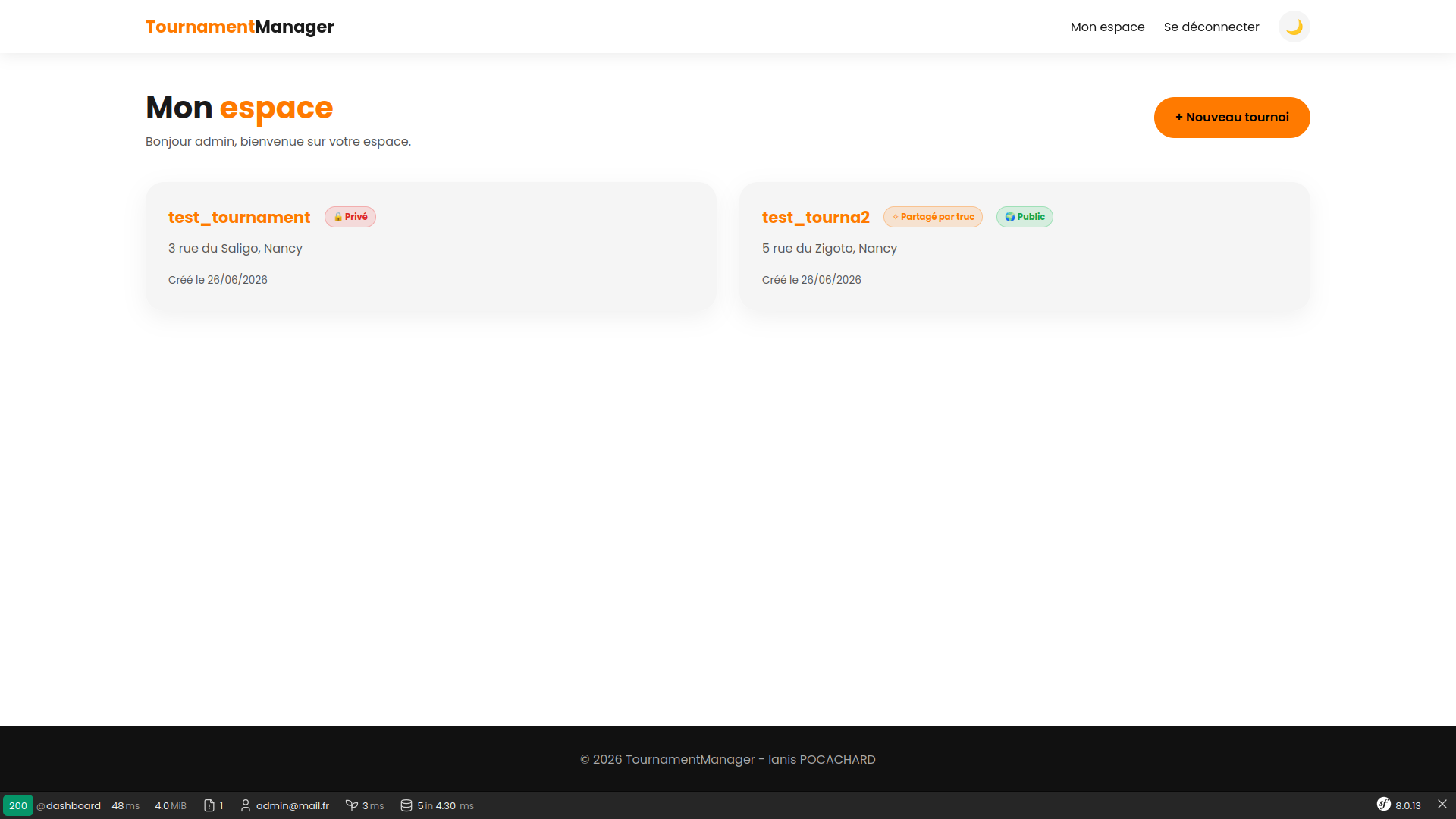
Task: Open the Twig panel showing 3 ms
Action: [364, 805]
